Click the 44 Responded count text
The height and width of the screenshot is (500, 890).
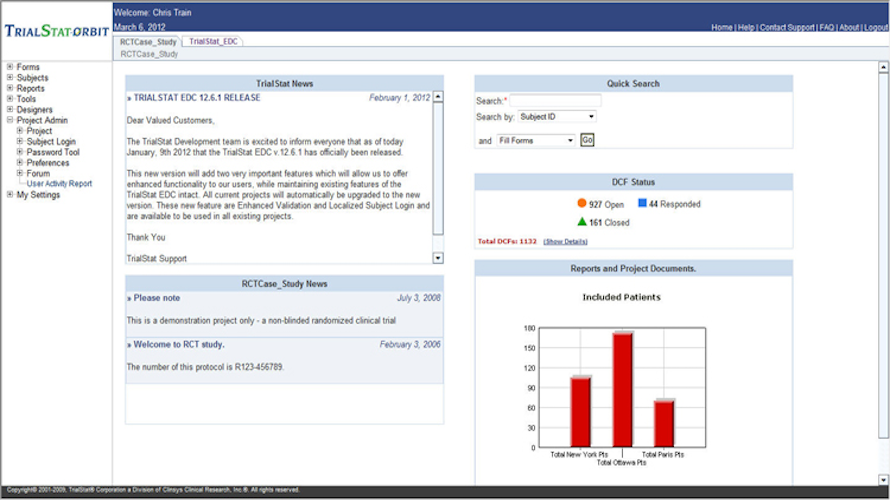coord(674,204)
